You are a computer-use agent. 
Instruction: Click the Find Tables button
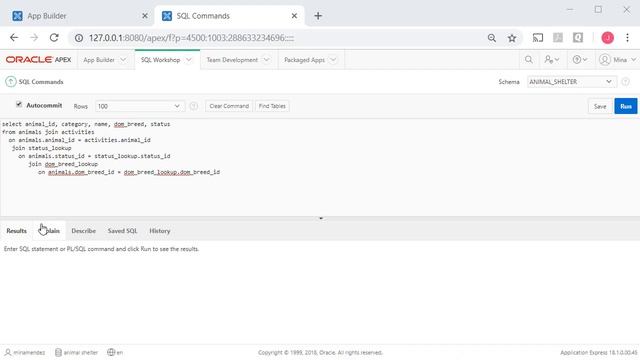tap(272, 106)
